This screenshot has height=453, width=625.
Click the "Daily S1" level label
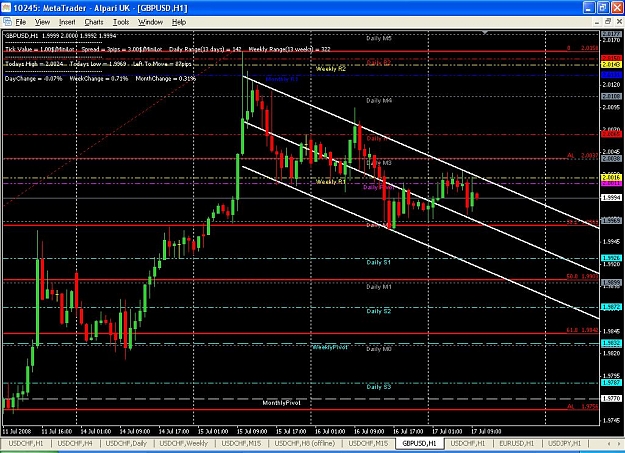pyautogui.click(x=379, y=262)
